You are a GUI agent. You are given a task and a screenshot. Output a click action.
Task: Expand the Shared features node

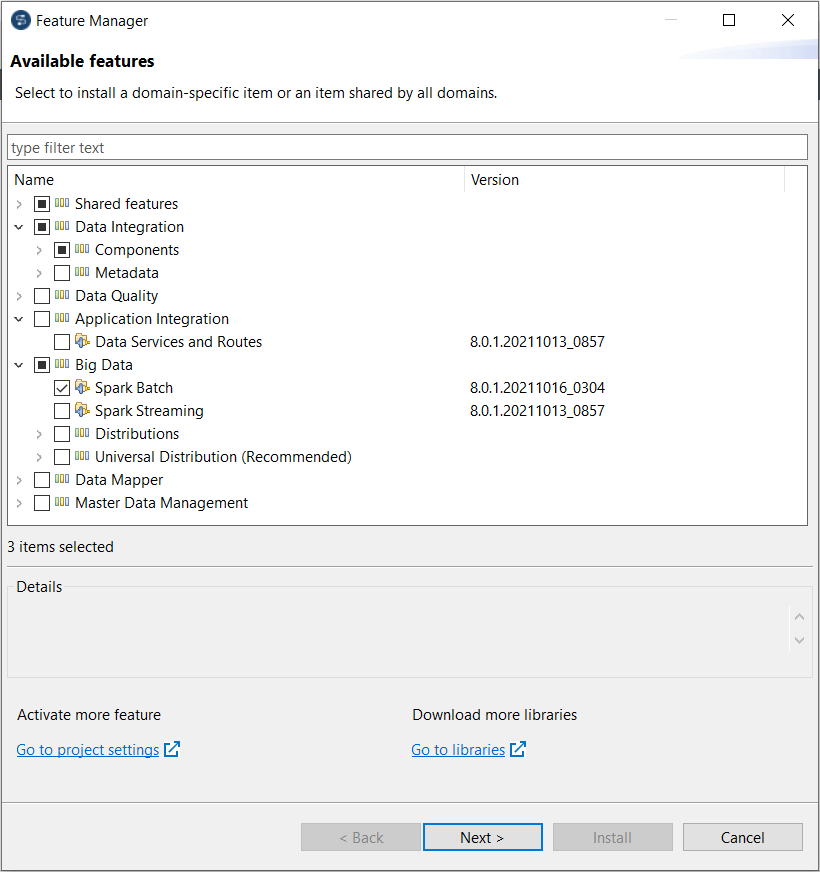click(x=19, y=204)
